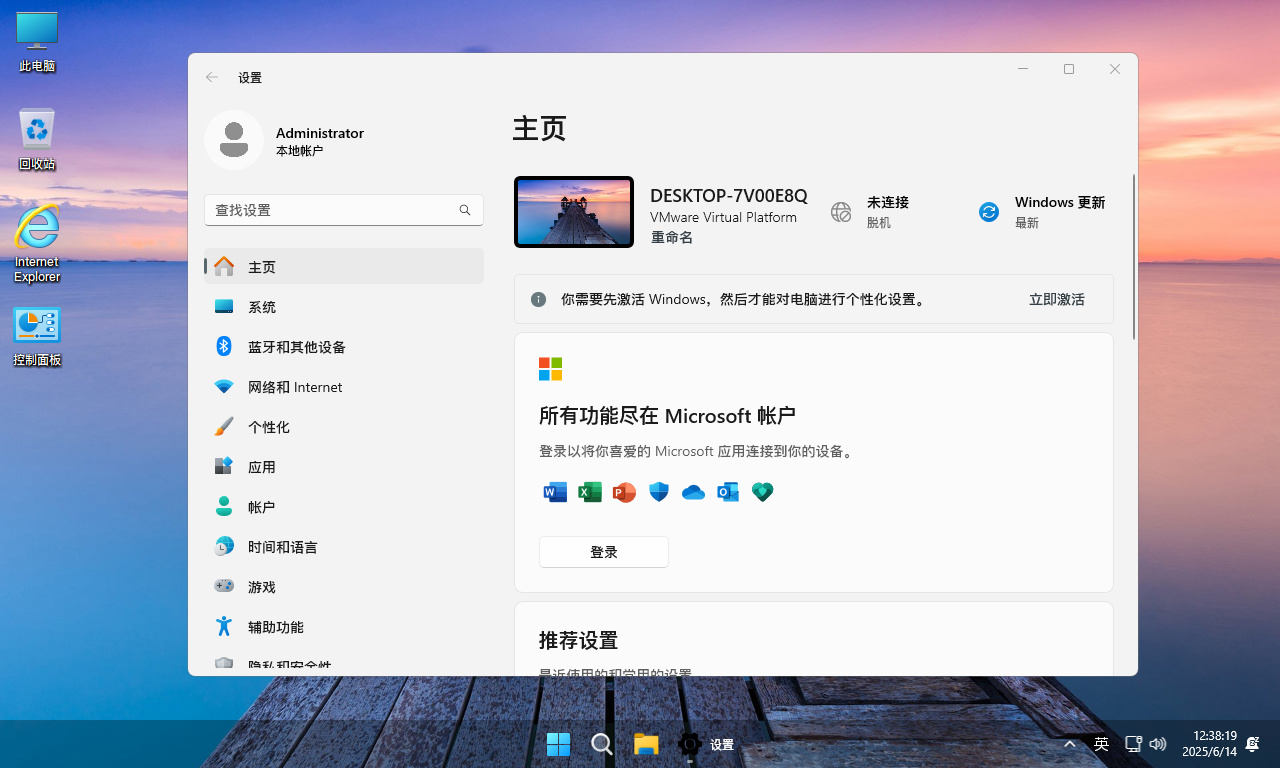Open the notification bell icon
The height and width of the screenshot is (768, 1280).
point(1253,744)
